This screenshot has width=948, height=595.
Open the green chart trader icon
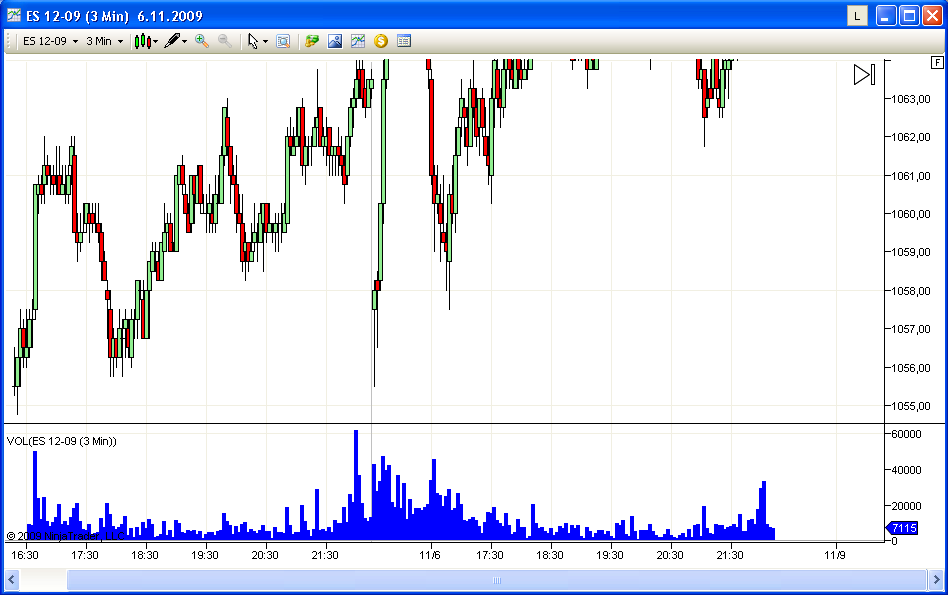point(312,41)
